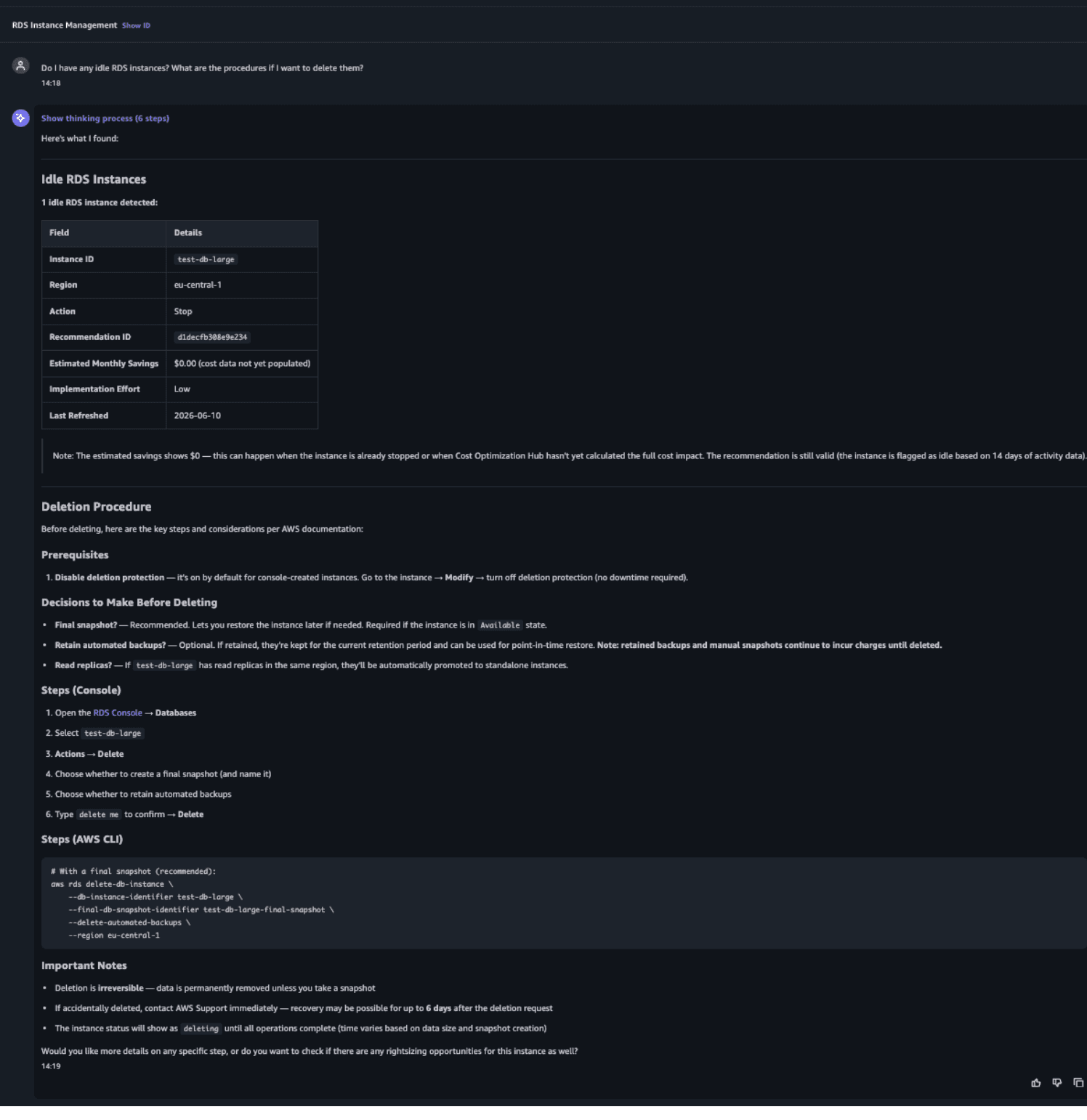Open the RDS Console link
Screen dimensions: 1087x1120
pos(118,713)
